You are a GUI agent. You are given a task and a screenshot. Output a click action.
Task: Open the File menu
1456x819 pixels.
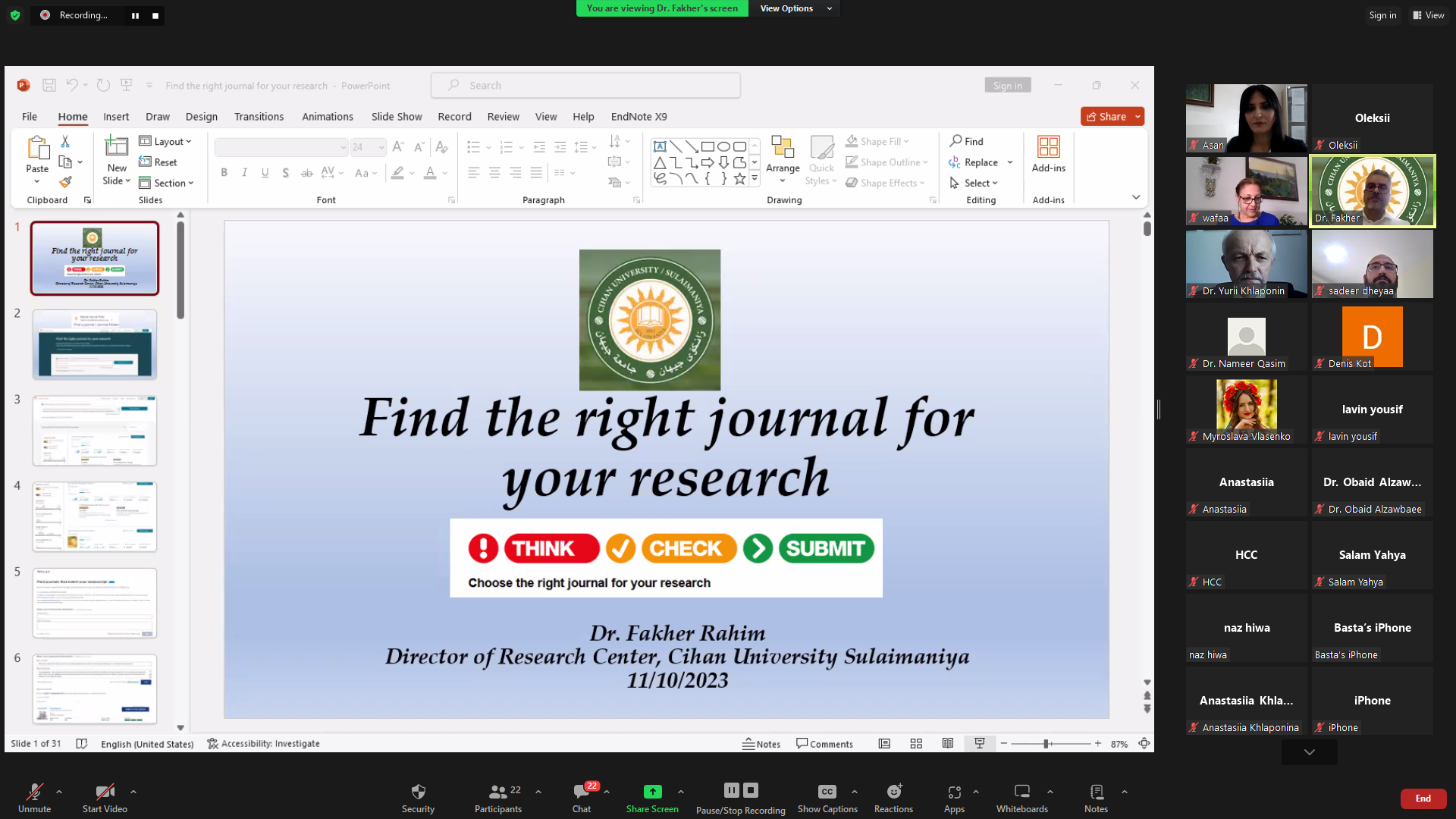pos(30,116)
